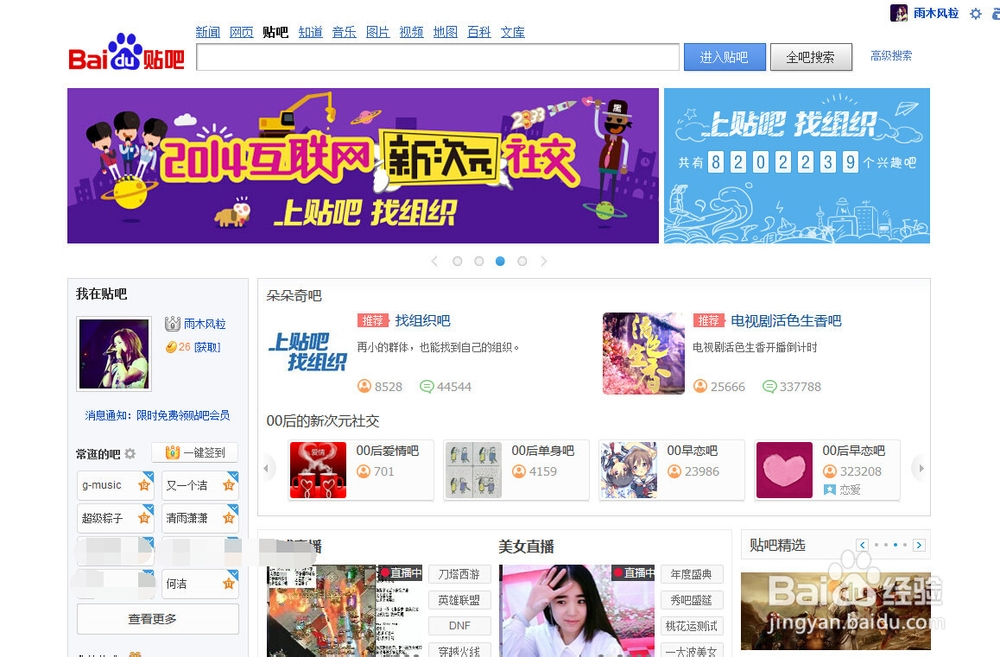
Task: Select fourth banner carousel dot
Action: [522, 261]
